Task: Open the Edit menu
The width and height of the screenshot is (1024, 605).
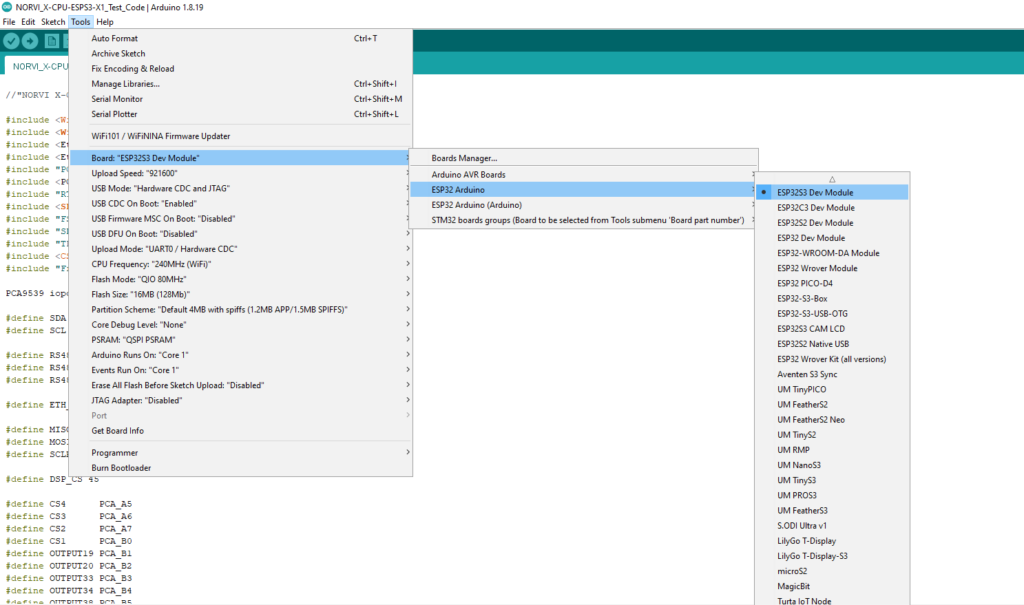Action: [x=28, y=22]
